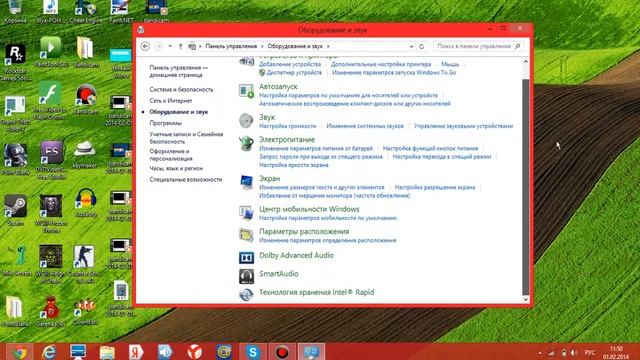Open Skype from the taskbar
The image size is (640, 360).
(253, 352)
